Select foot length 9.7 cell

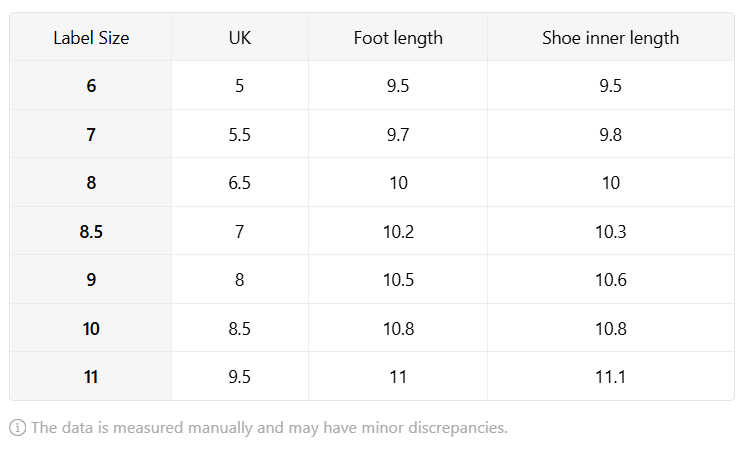coord(398,134)
